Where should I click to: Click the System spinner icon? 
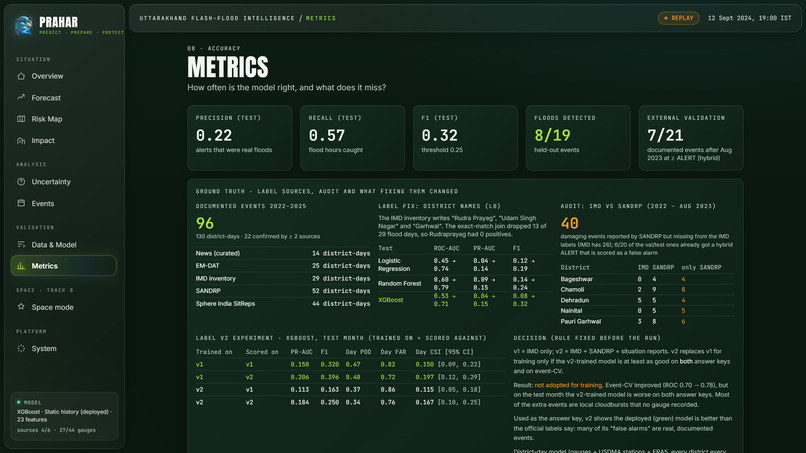click(x=21, y=348)
